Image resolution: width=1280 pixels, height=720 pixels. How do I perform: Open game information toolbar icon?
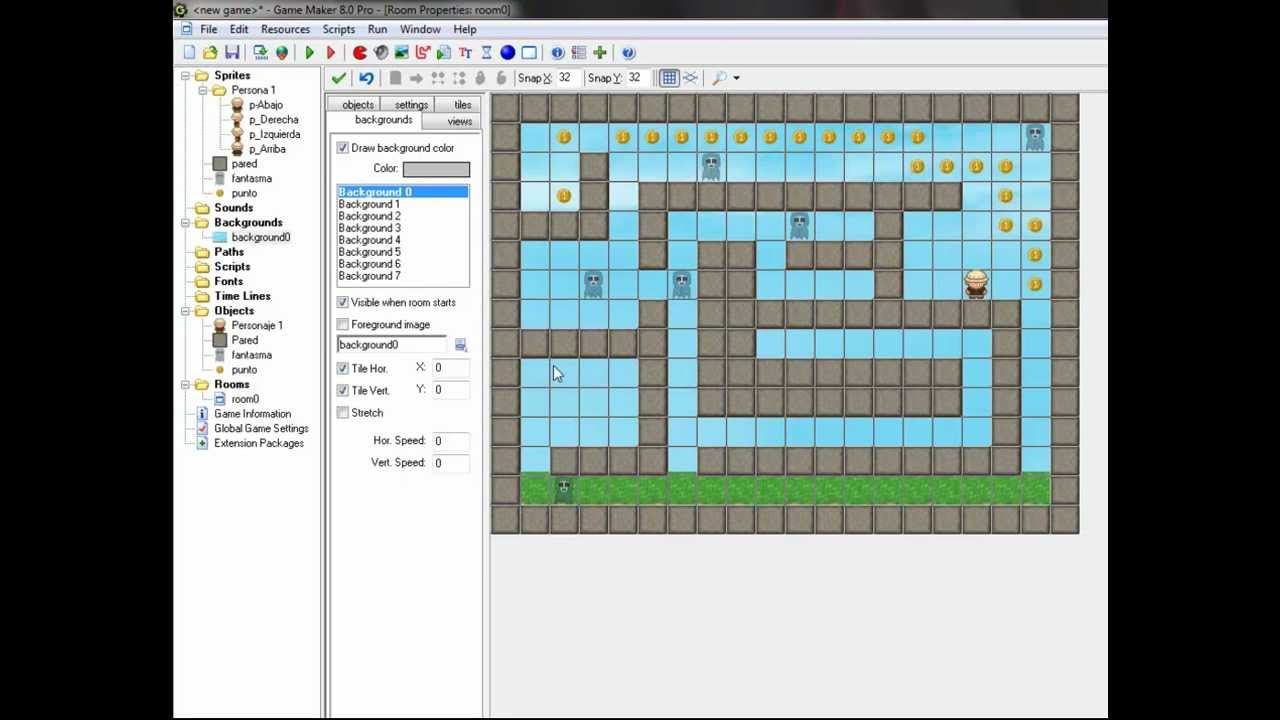[557, 53]
